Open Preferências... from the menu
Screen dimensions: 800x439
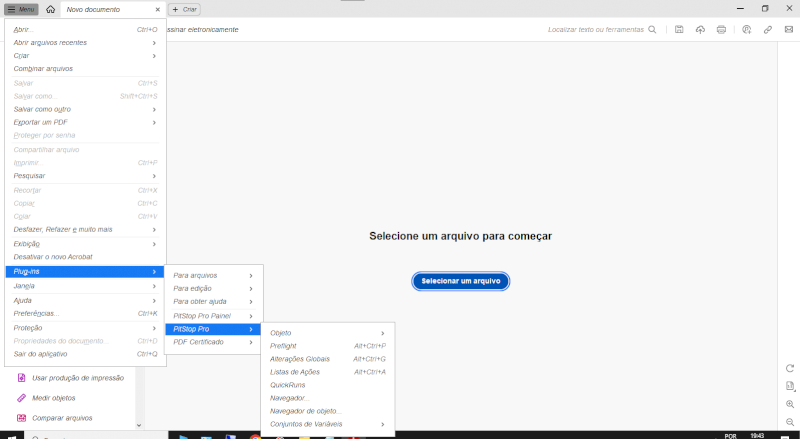tap(85, 313)
